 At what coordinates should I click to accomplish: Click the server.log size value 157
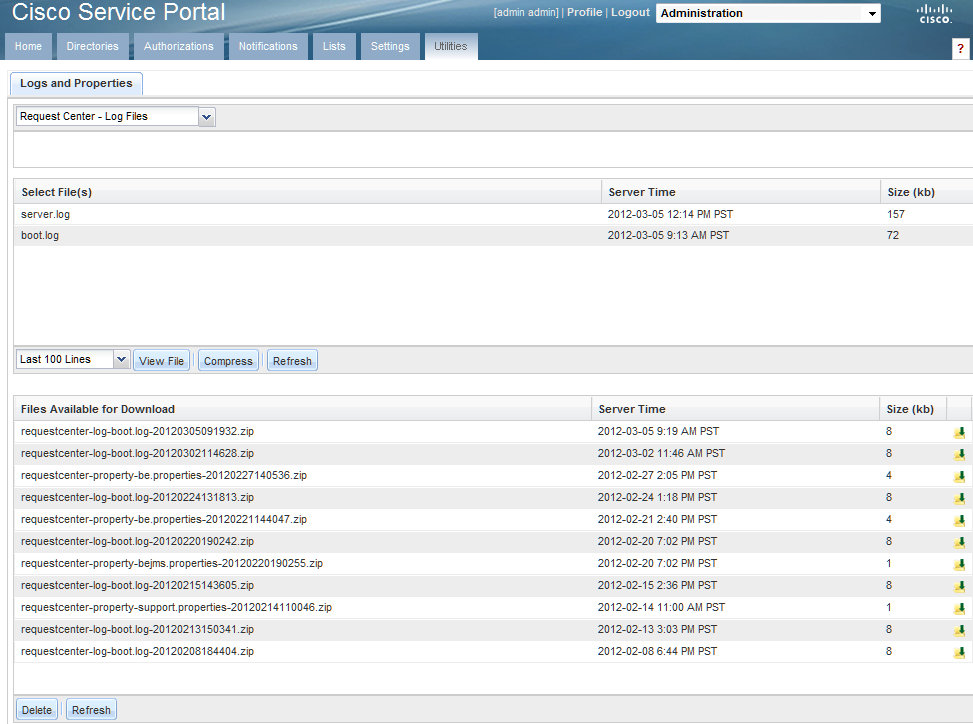point(895,214)
